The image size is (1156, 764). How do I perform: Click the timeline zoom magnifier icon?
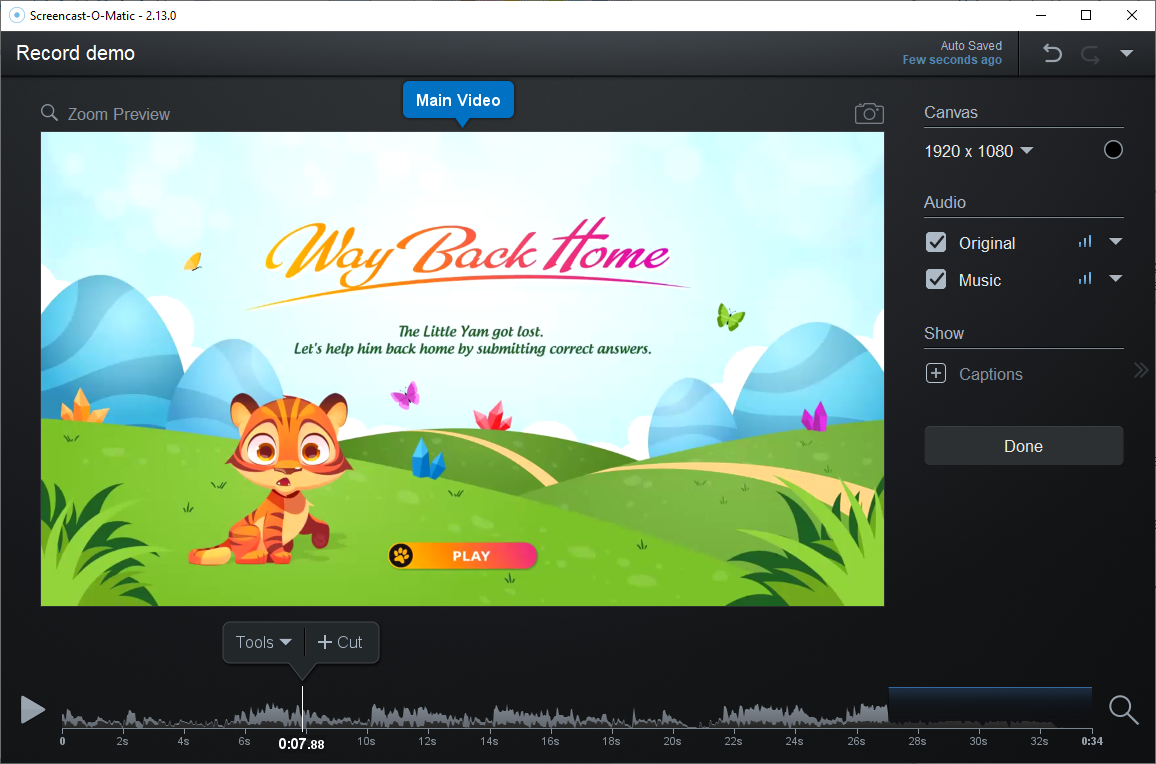click(1124, 709)
